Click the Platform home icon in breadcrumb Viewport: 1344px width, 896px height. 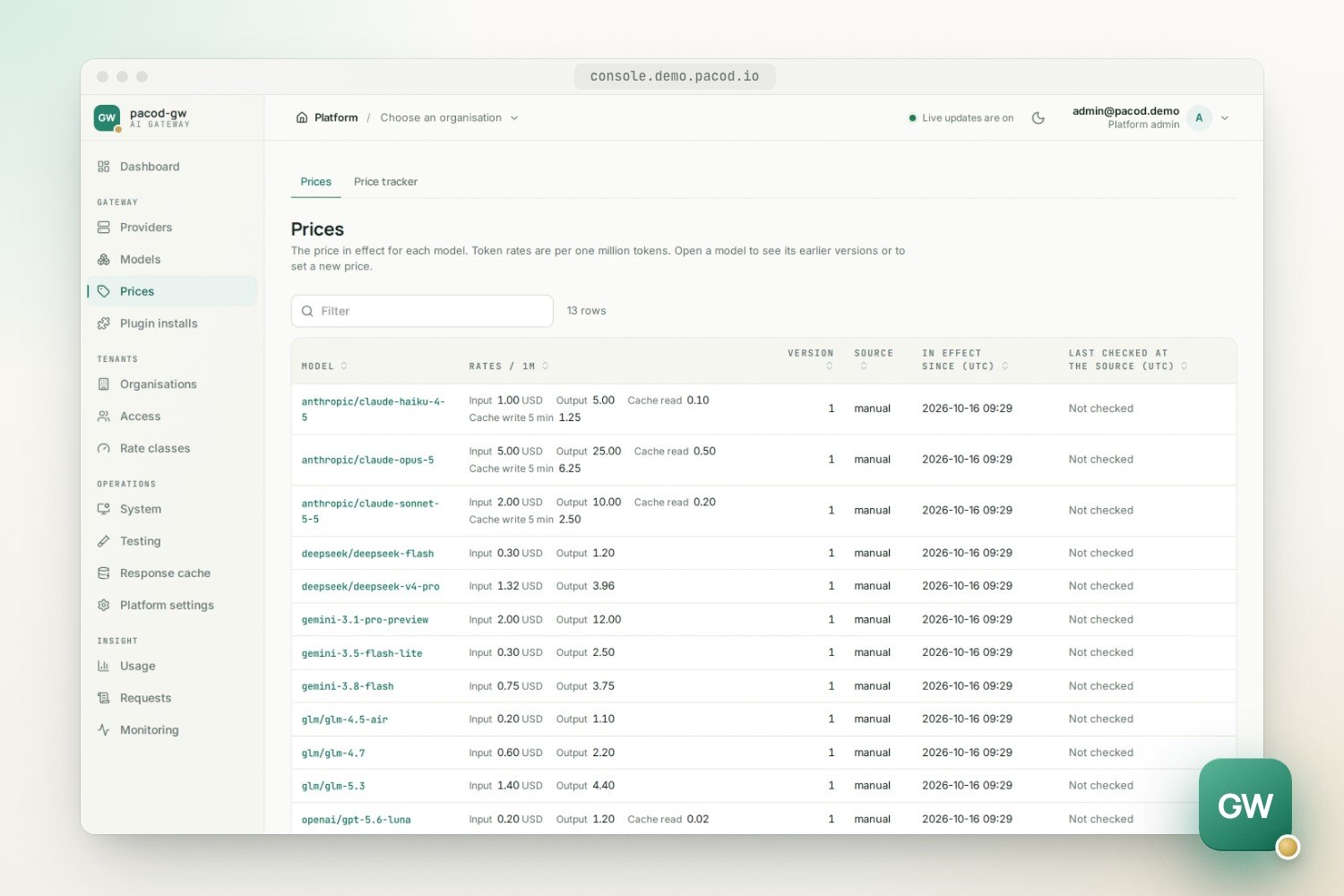pyautogui.click(x=302, y=118)
